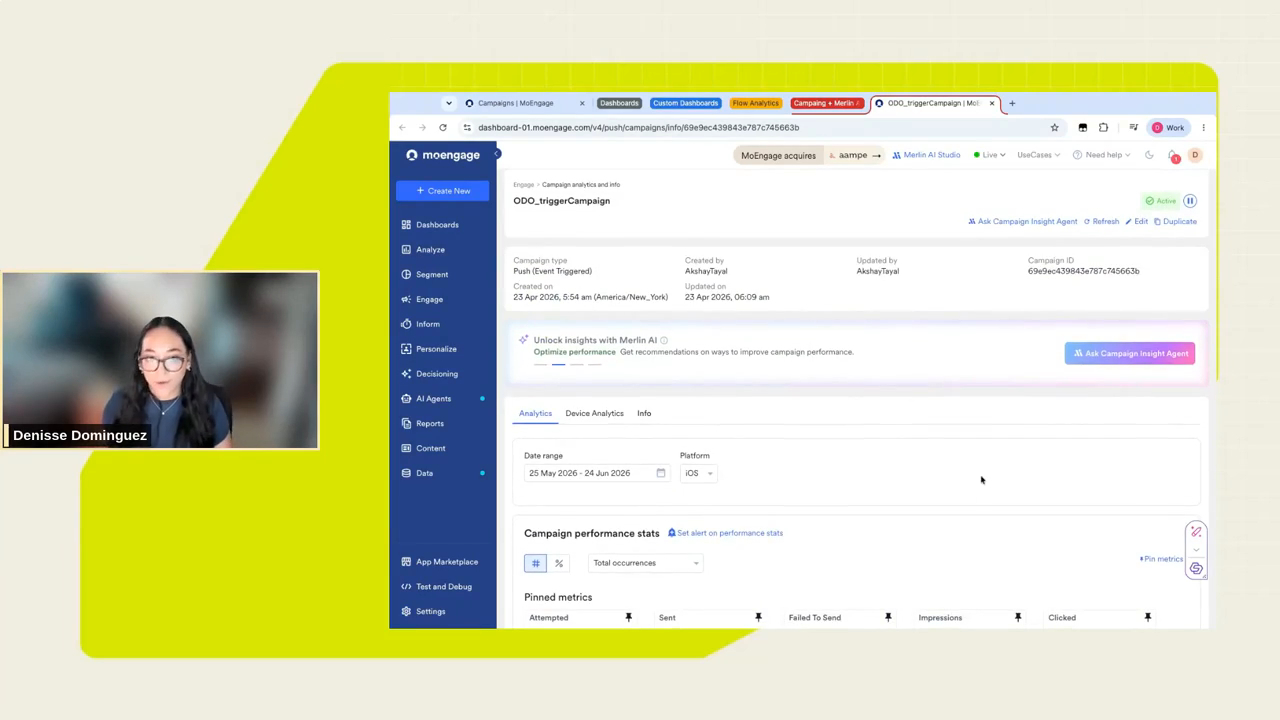Click the browser address bar
Screen dimensions: 1280x720
pos(756,128)
